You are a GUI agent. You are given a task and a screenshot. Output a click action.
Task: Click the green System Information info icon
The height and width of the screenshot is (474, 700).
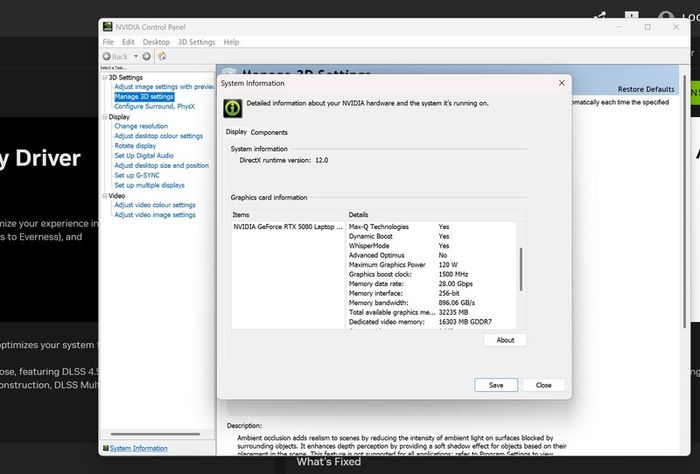pos(233,108)
